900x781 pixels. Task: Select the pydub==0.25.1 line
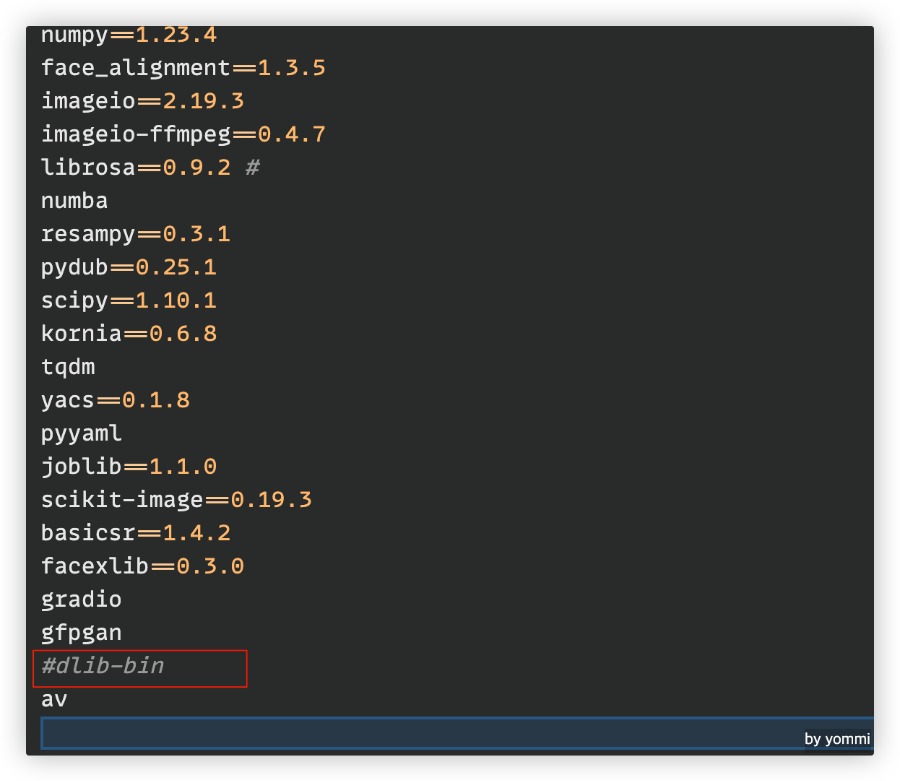click(x=129, y=267)
